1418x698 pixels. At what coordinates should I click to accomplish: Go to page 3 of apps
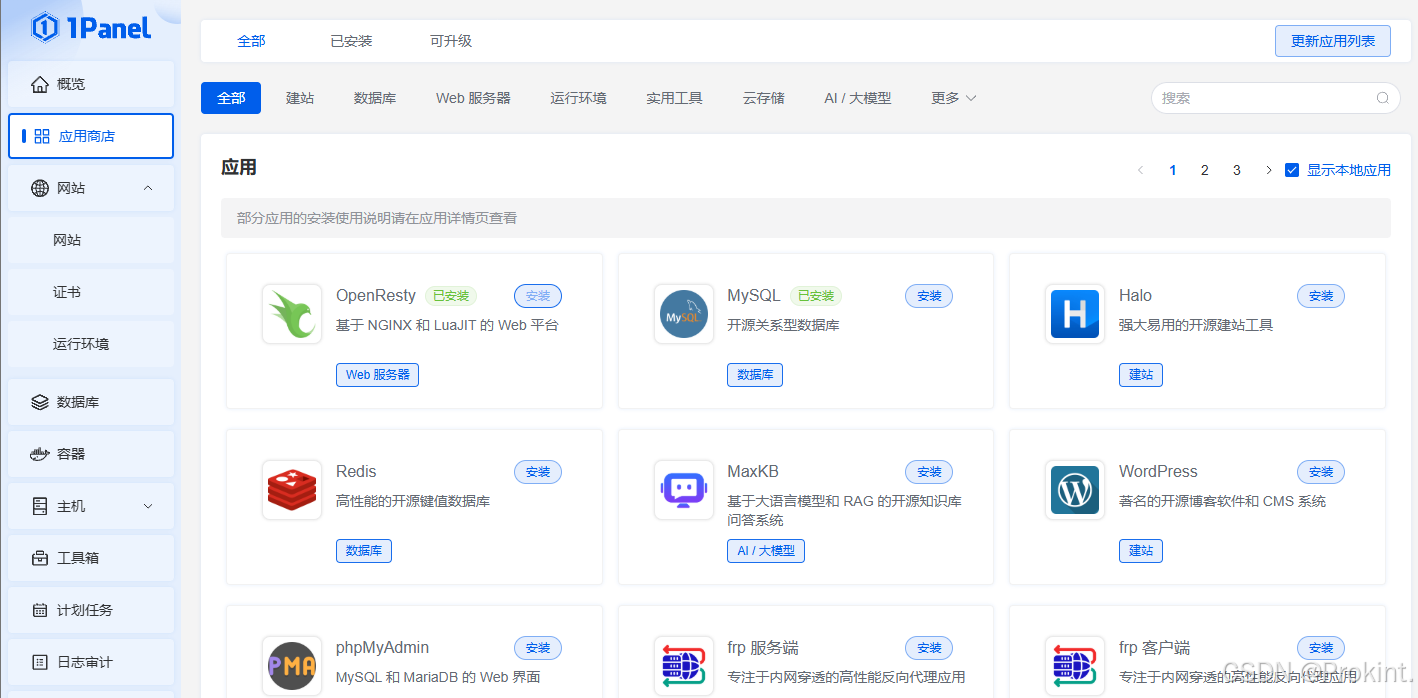pos(1237,170)
